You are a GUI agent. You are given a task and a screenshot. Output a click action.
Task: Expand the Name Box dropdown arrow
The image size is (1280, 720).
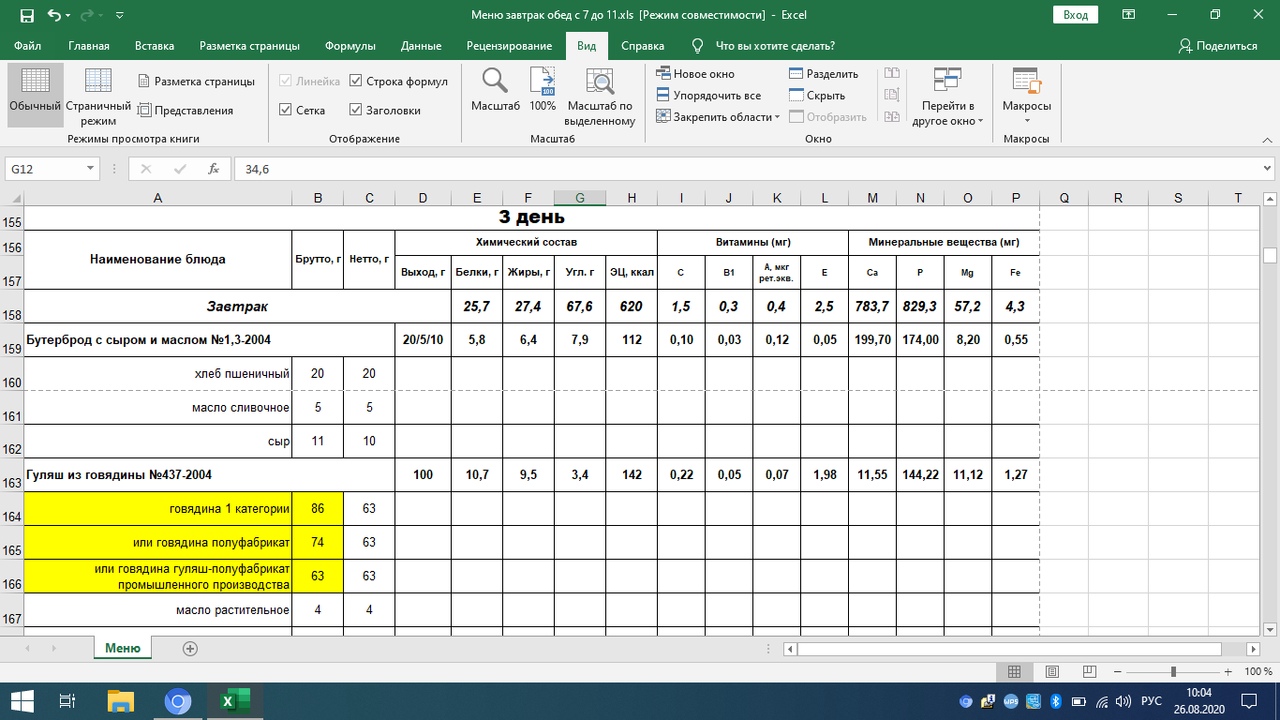(90, 170)
